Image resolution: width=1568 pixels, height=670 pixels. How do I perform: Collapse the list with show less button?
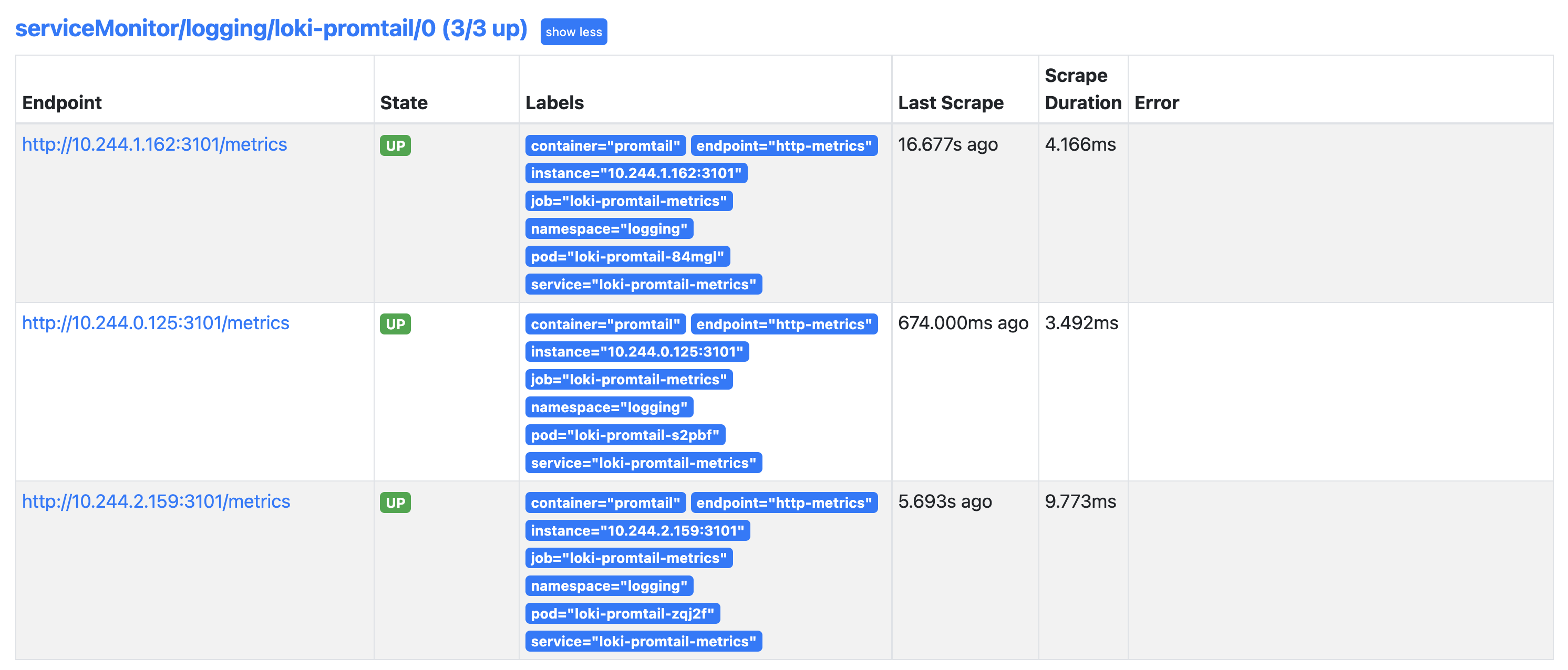coord(573,32)
